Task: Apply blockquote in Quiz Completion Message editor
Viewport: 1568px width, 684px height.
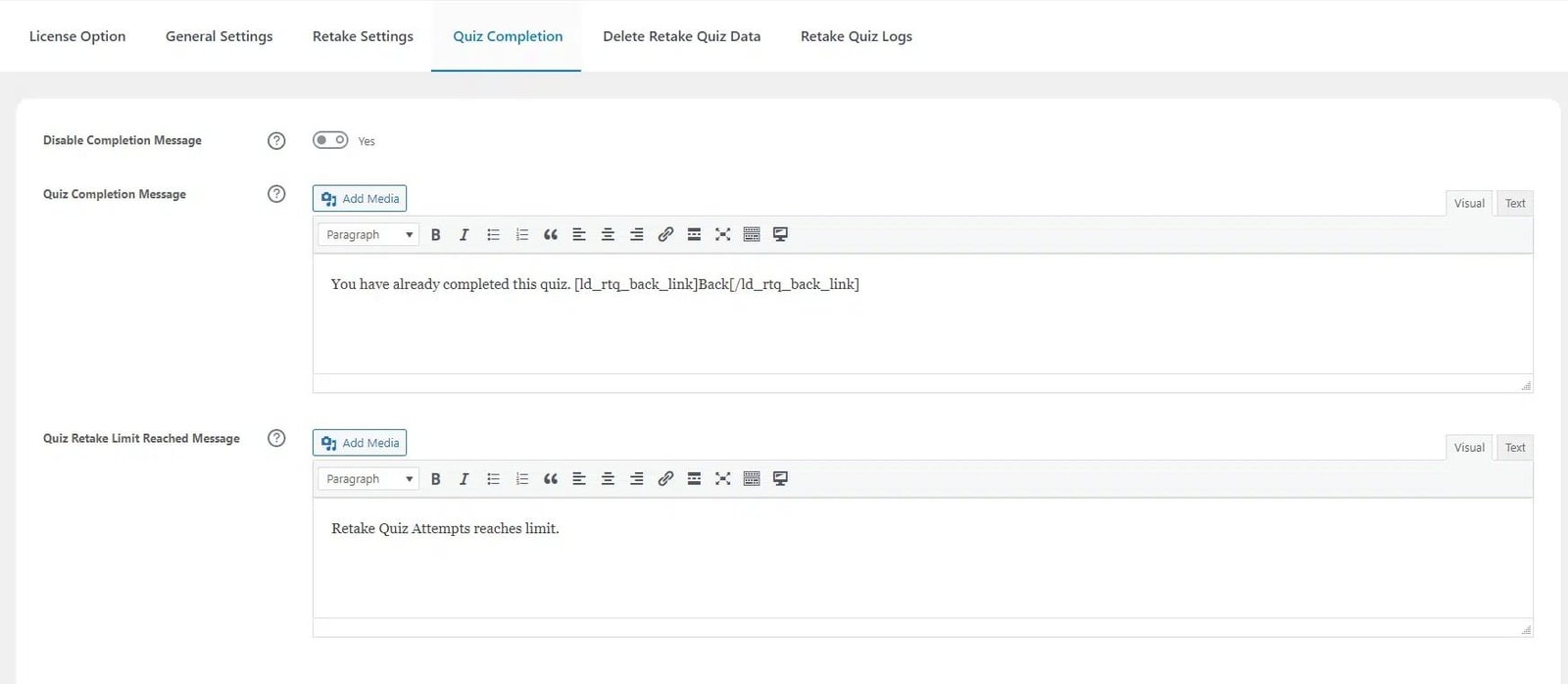Action: click(x=551, y=234)
